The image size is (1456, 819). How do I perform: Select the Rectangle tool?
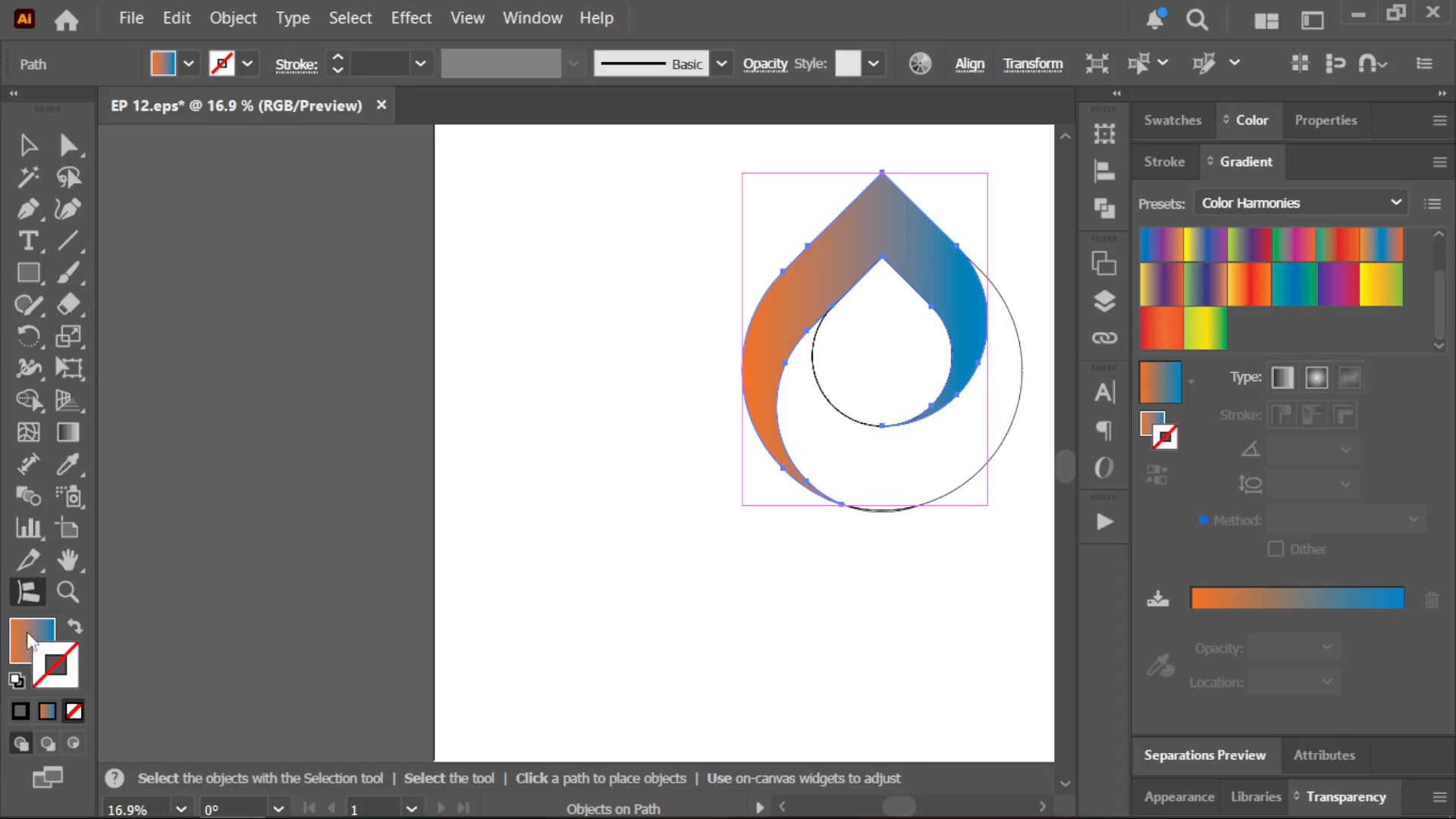(x=28, y=273)
